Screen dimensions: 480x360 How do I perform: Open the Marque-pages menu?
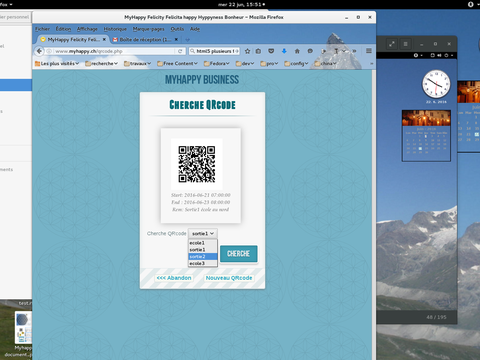point(148,29)
